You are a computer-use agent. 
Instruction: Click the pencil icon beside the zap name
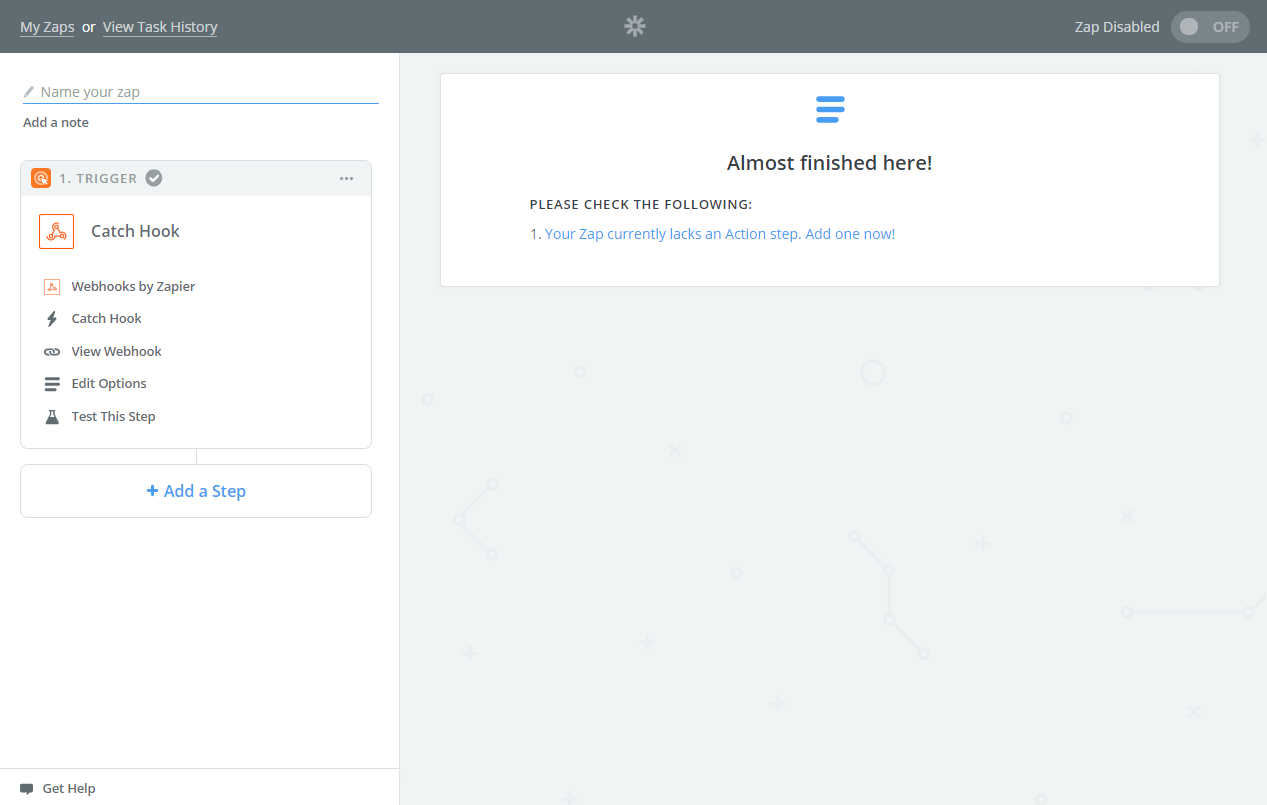[28, 91]
